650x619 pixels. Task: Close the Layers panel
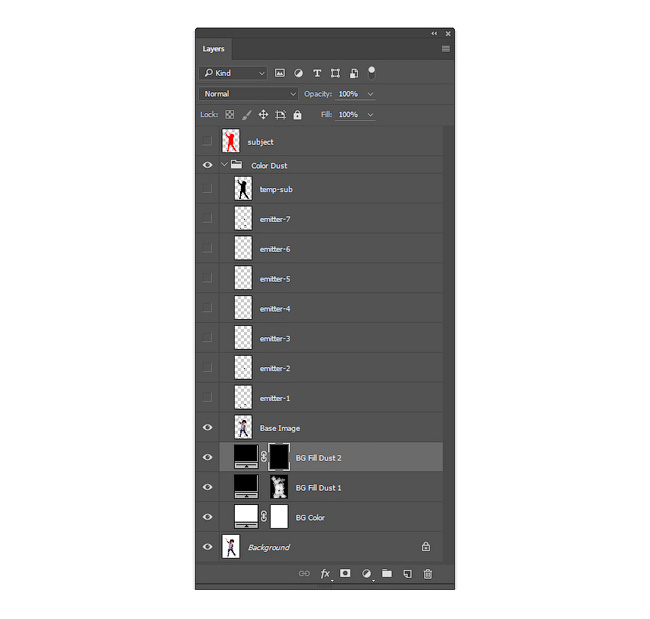click(448, 33)
